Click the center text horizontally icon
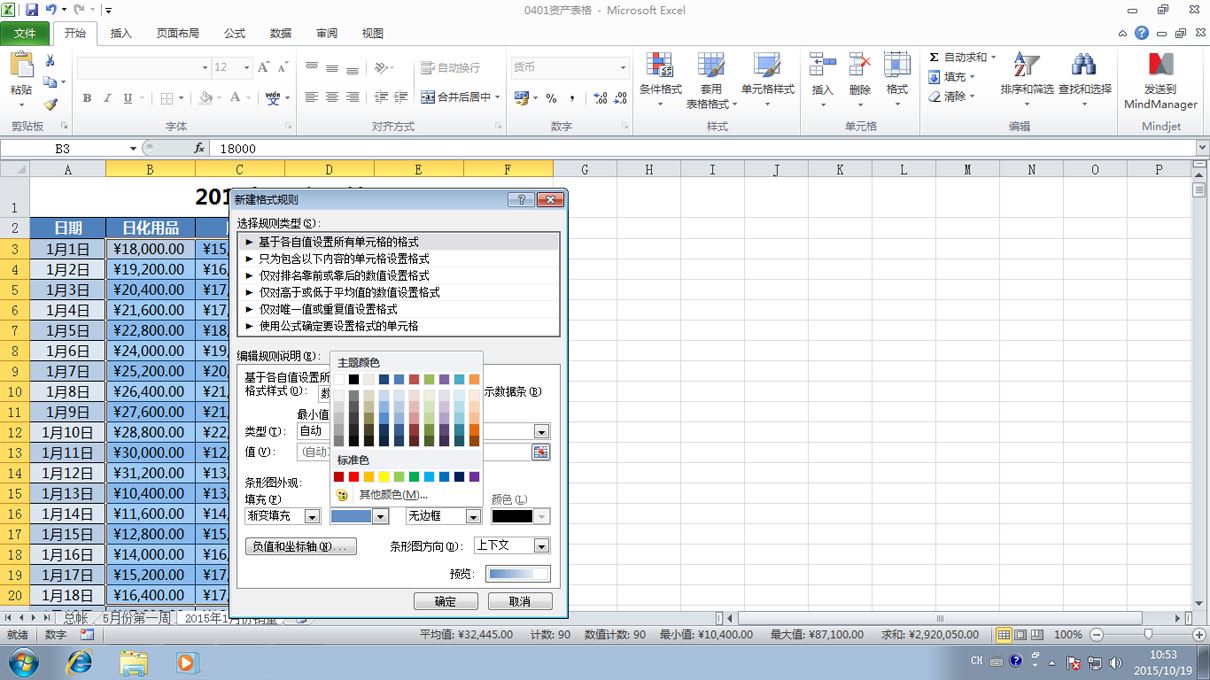 (332, 97)
